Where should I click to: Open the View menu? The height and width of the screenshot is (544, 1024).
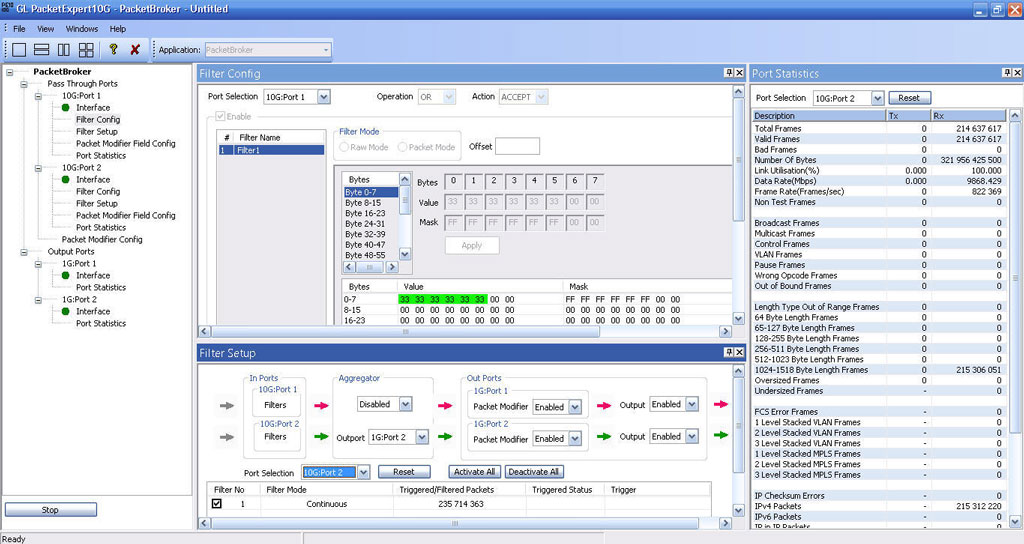(x=46, y=29)
